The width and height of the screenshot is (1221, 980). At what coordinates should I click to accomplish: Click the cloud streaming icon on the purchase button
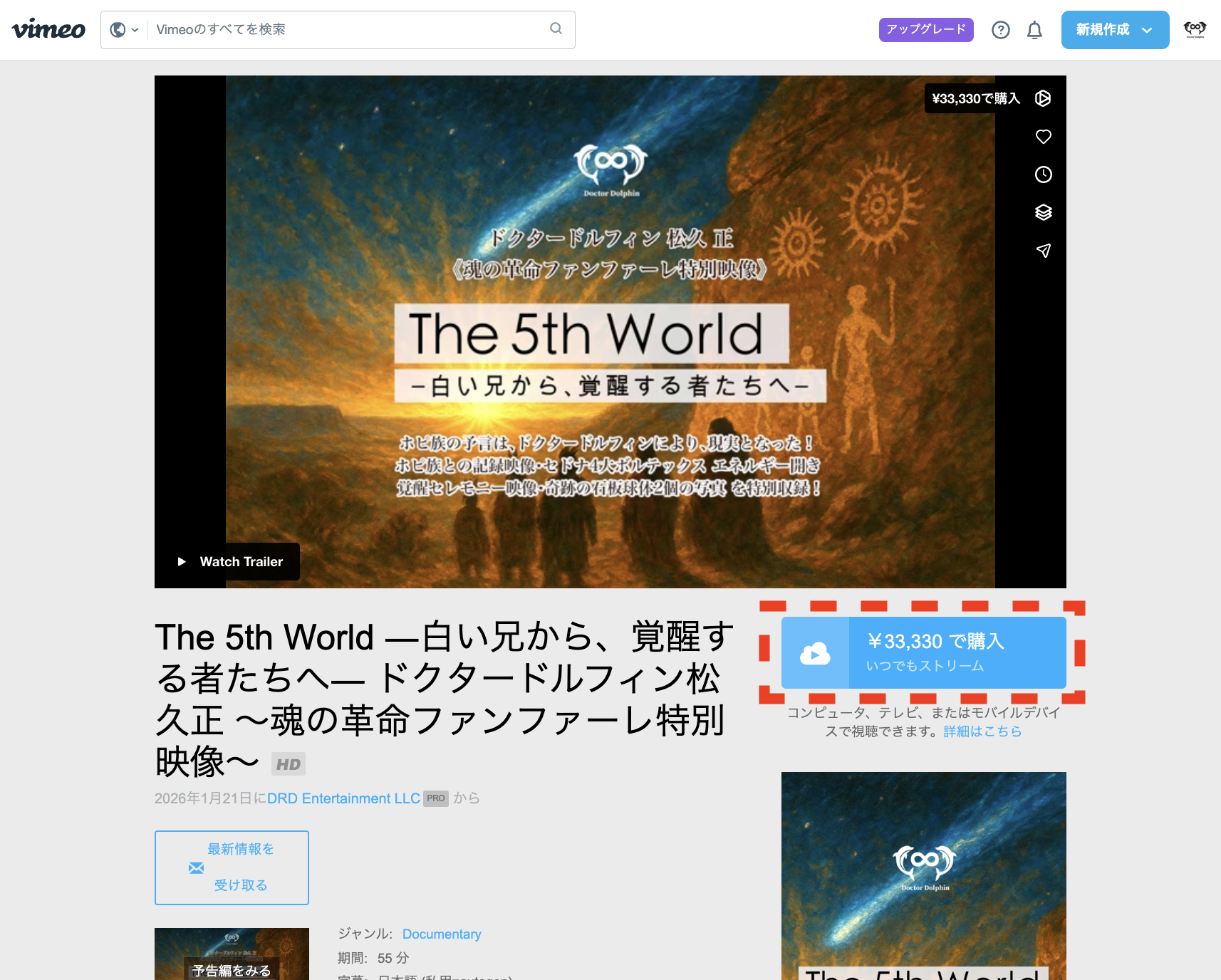point(816,652)
